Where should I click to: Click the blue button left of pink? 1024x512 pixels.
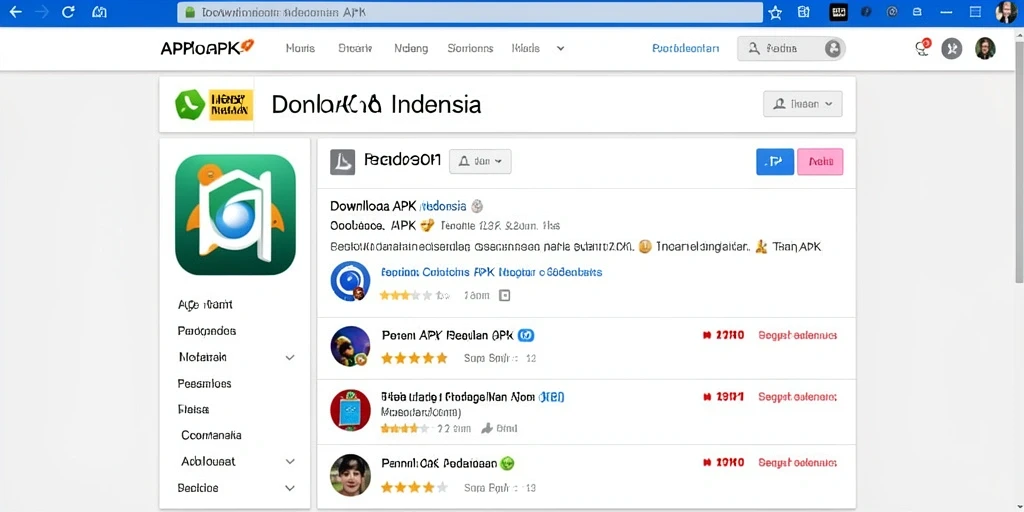(775, 162)
